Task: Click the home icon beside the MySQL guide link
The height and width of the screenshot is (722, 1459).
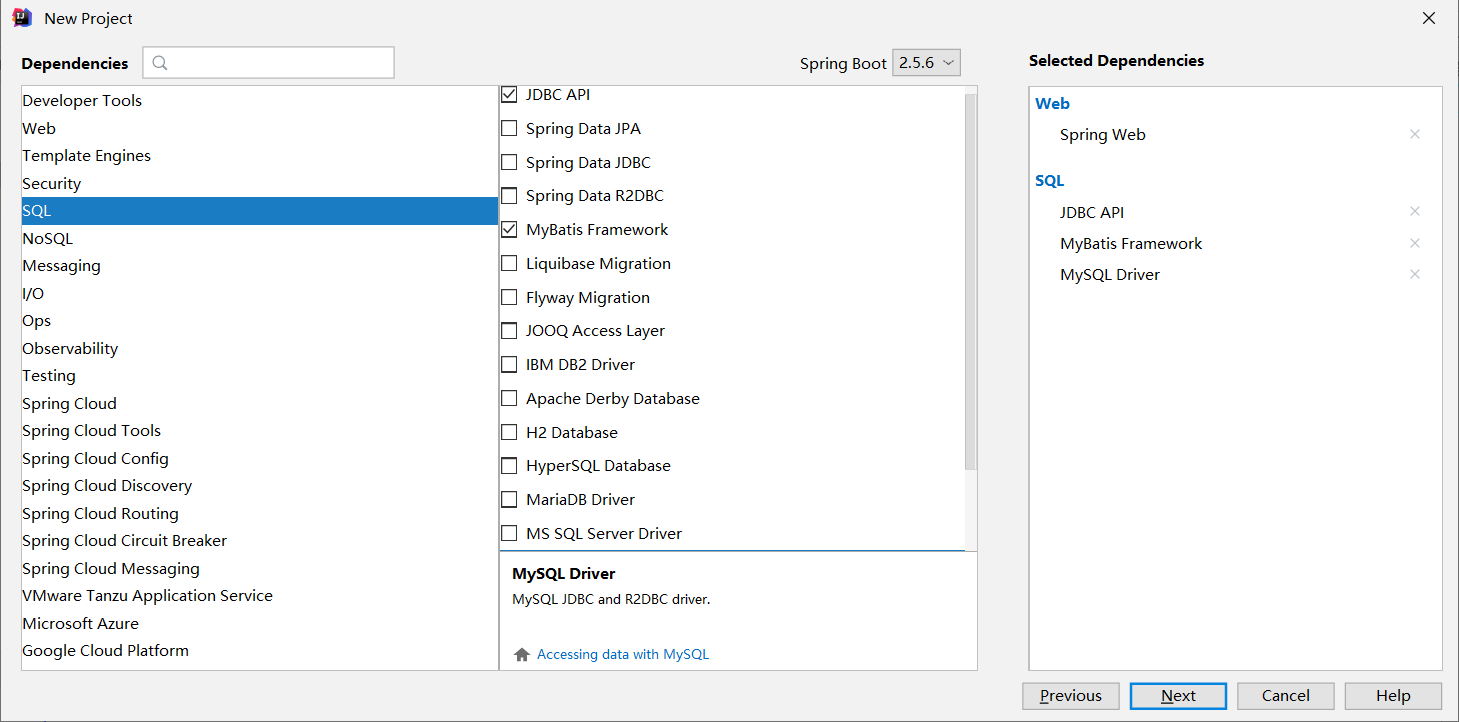Action: 521,653
